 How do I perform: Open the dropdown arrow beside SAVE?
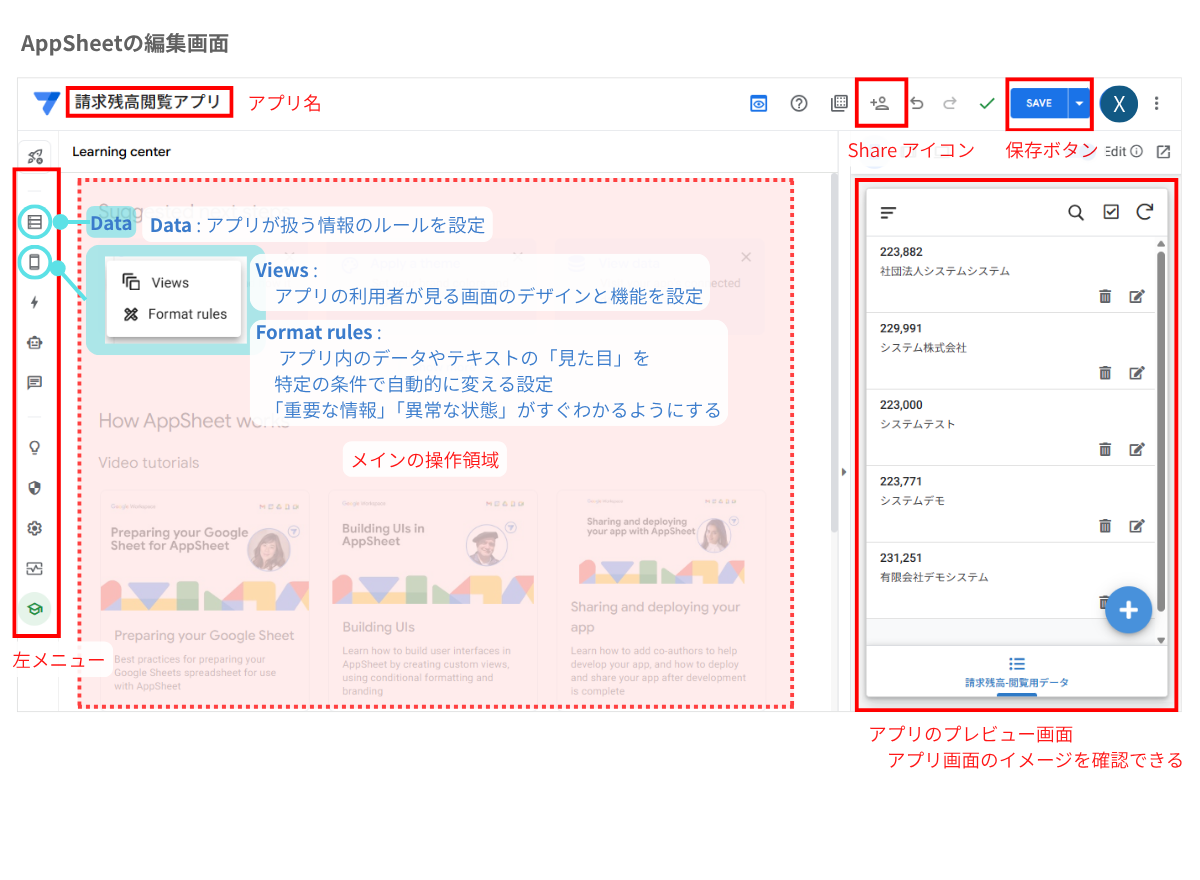pyautogui.click(x=1079, y=103)
